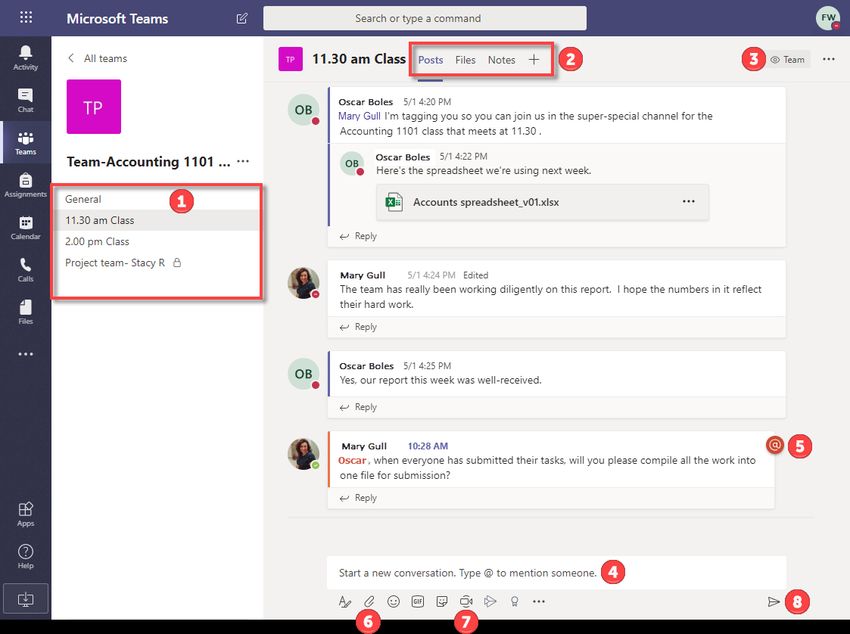The width and height of the screenshot is (850, 634).
Task: Open the sticker picker
Action: 442,601
